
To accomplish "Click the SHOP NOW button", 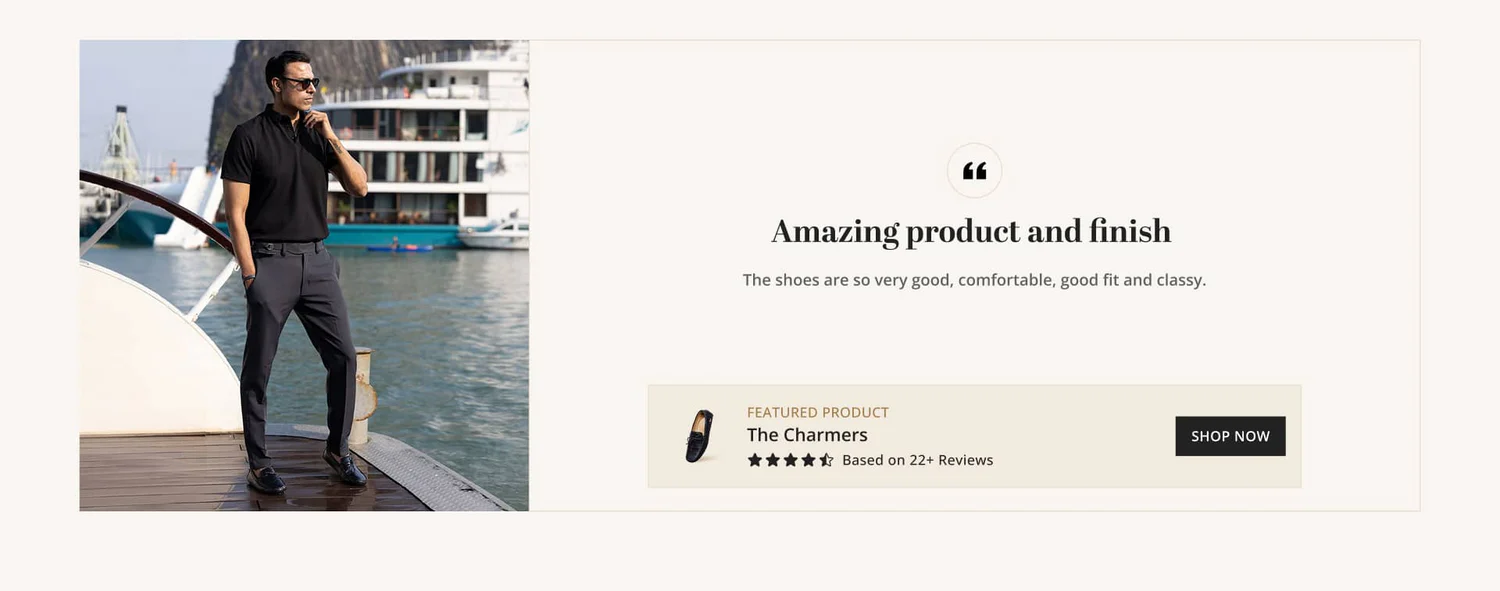I will 1230,436.
